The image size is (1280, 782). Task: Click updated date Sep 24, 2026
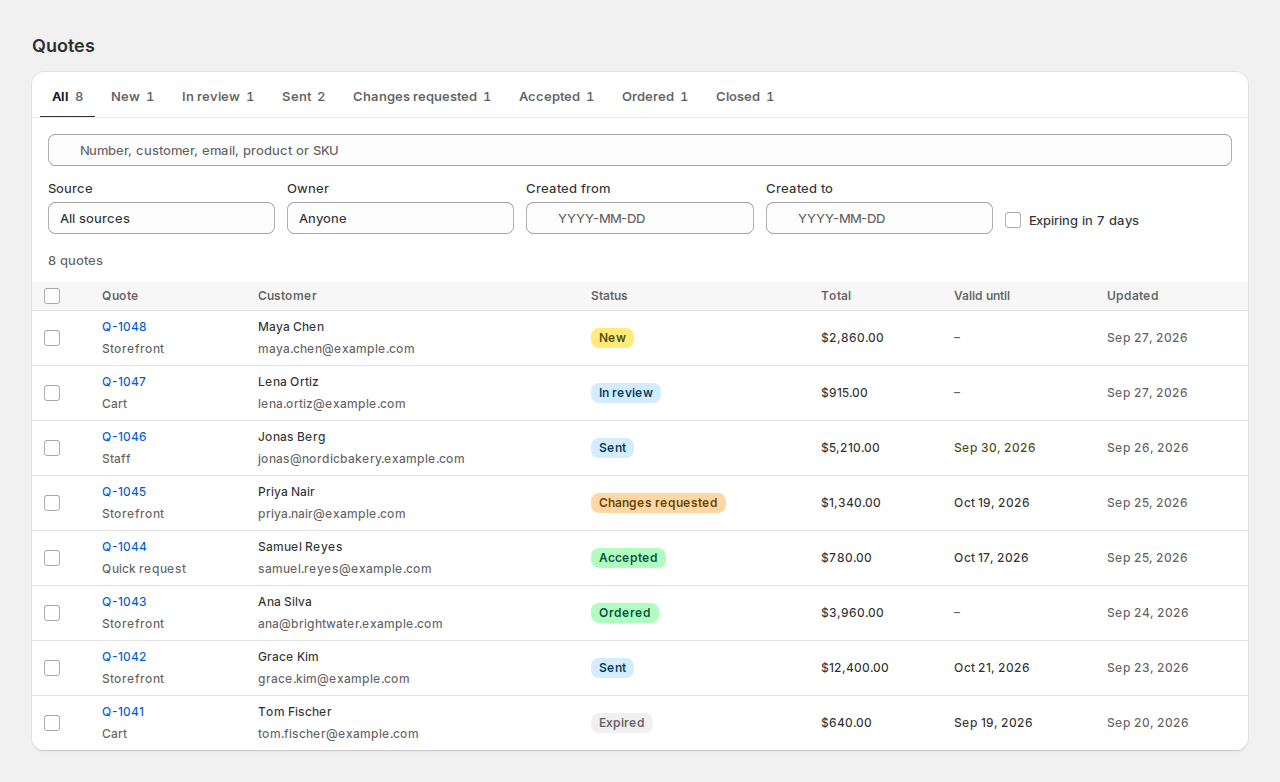[x=1148, y=613]
